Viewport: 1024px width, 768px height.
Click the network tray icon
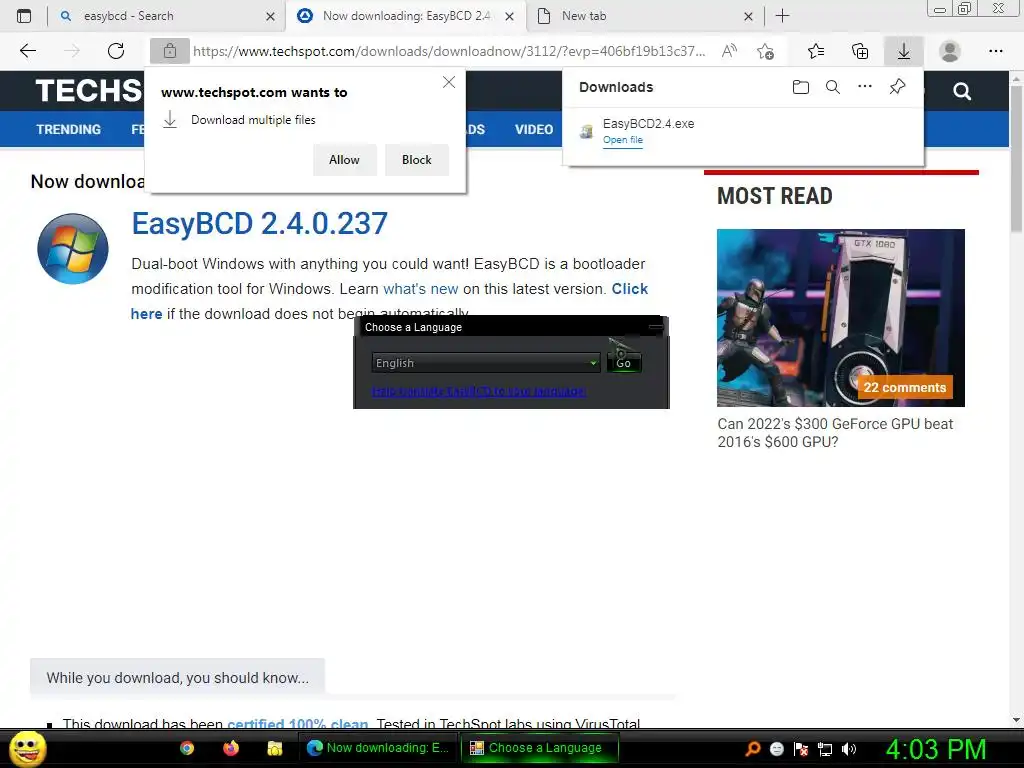[x=825, y=749]
